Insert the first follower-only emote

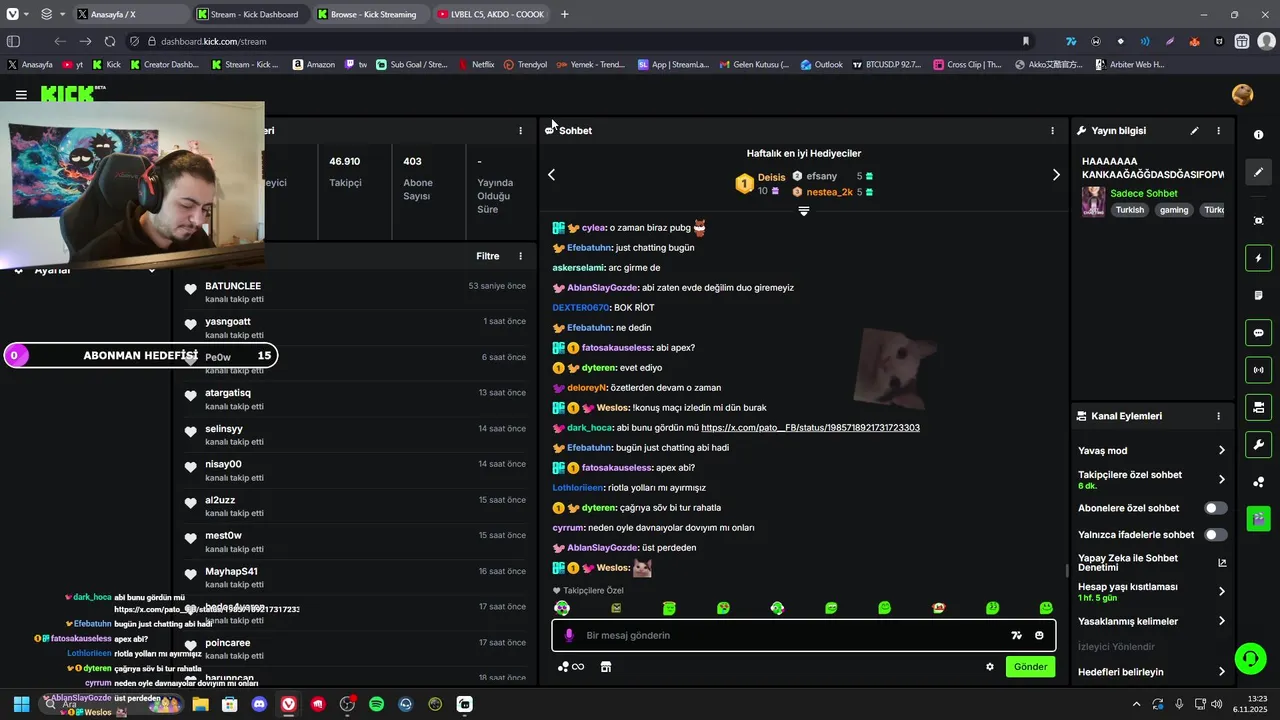562,608
